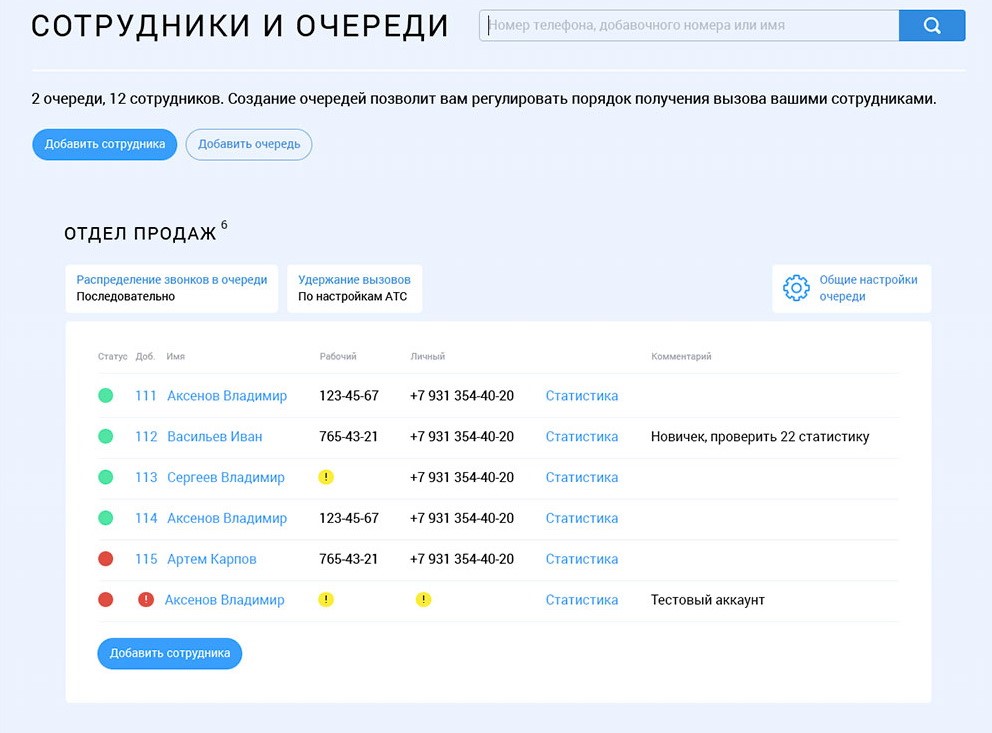This screenshot has width=992, height=733.
Task: Click comment Тестовый аккаунт
Action: pos(707,600)
